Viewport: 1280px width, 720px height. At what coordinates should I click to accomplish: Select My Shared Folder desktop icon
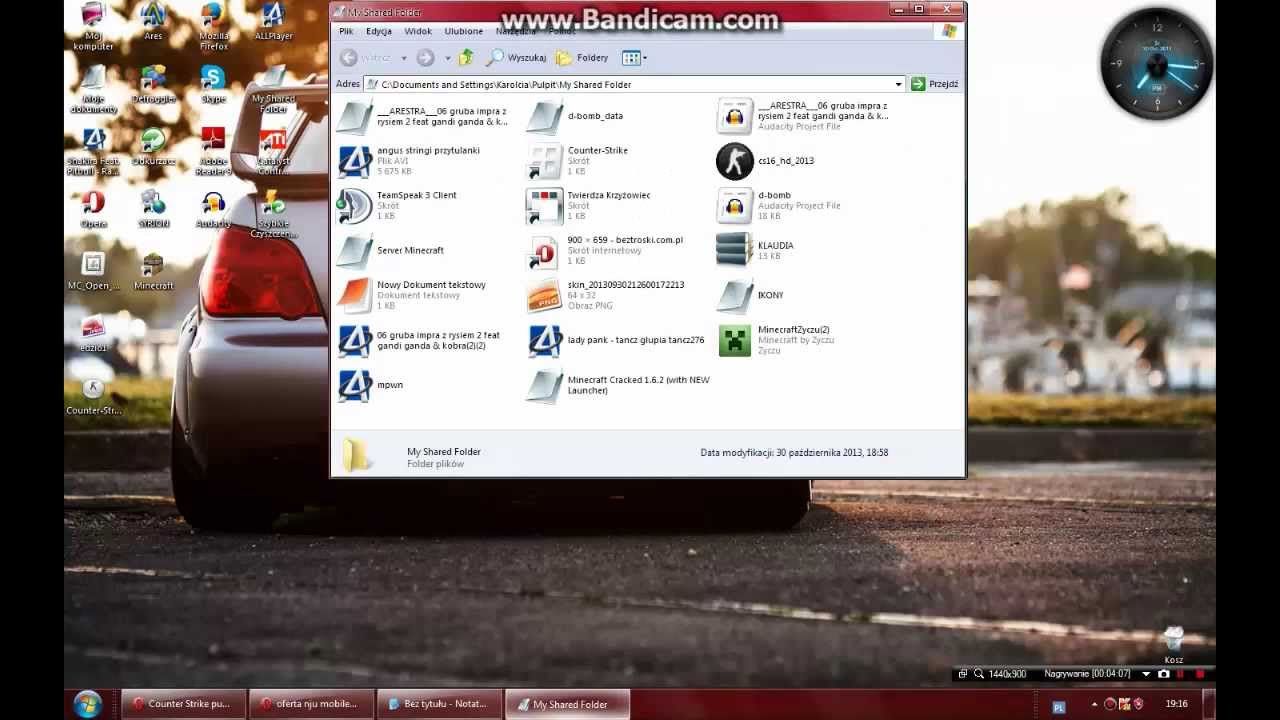(x=273, y=89)
